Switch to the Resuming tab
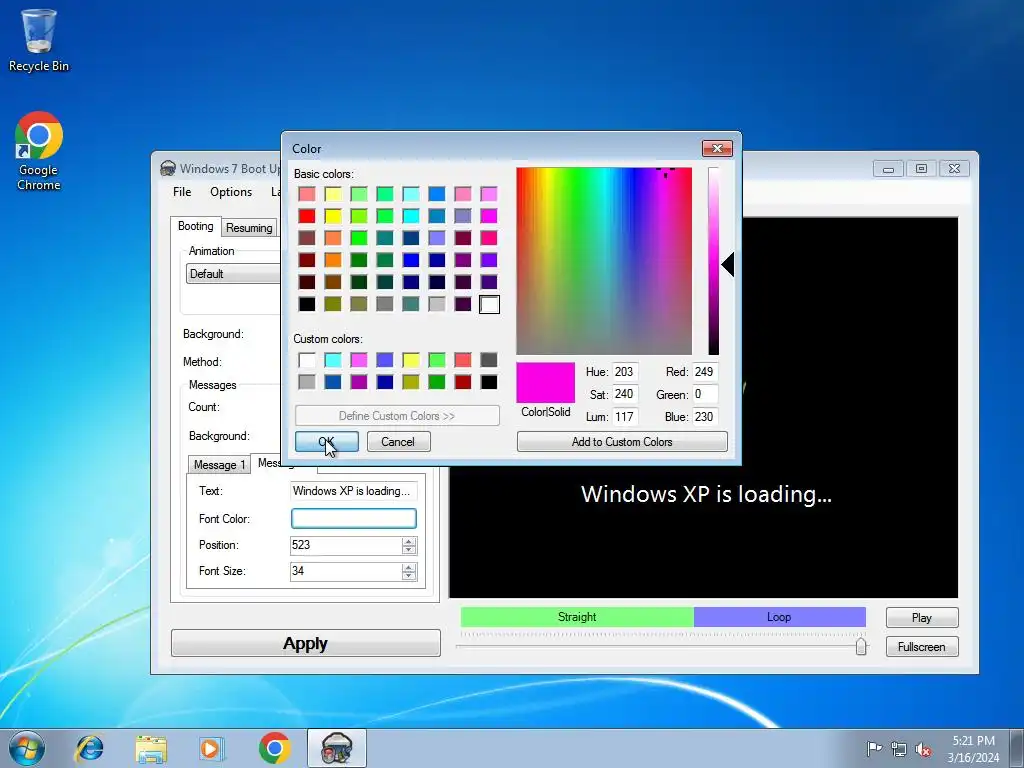Viewport: 1024px width, 768px height. (249, 228)
